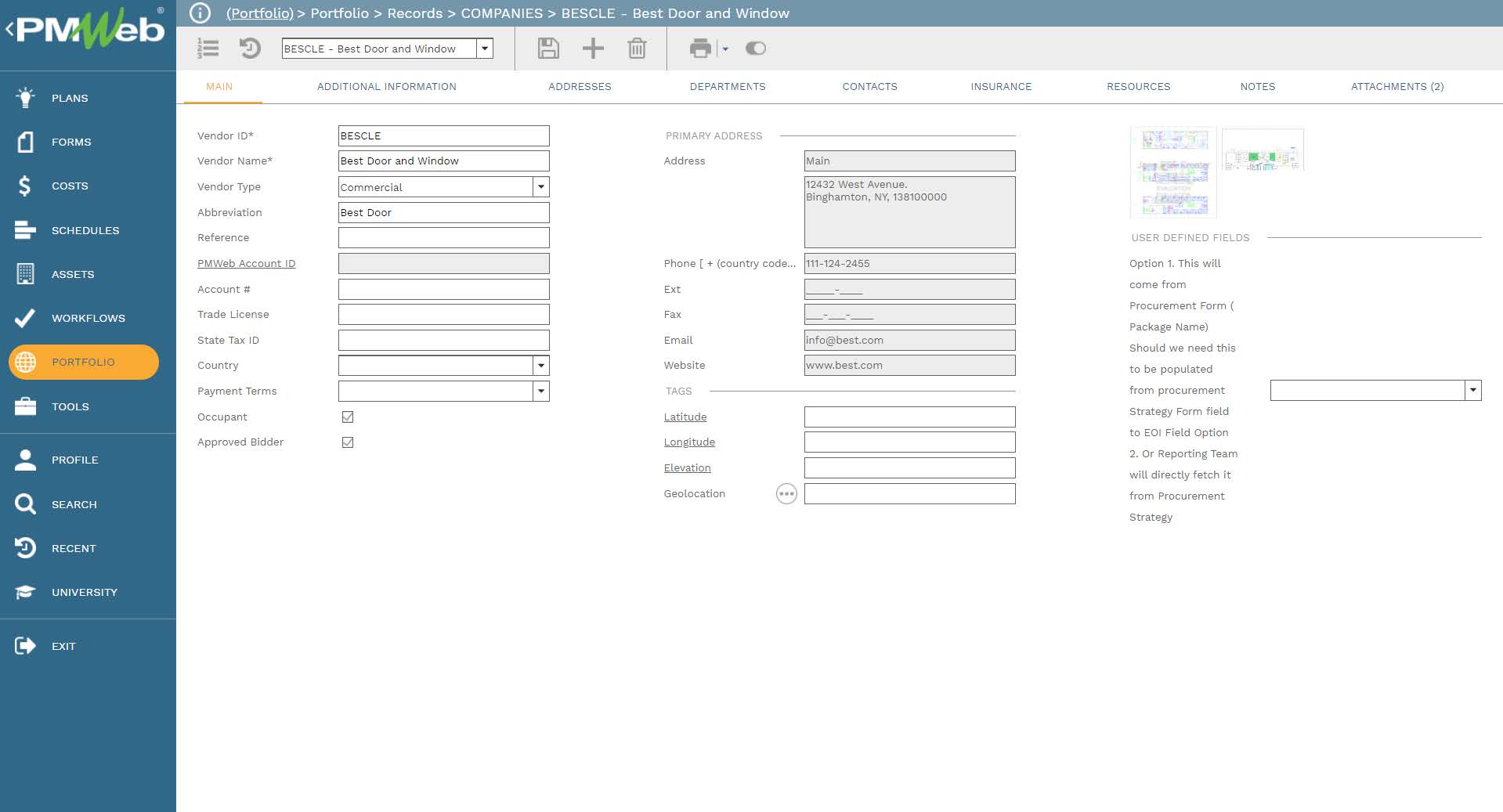Screen dimensions: 1503x812
Task: Click the (Portfolio) breadcrumb link
Action: [260, 13]
